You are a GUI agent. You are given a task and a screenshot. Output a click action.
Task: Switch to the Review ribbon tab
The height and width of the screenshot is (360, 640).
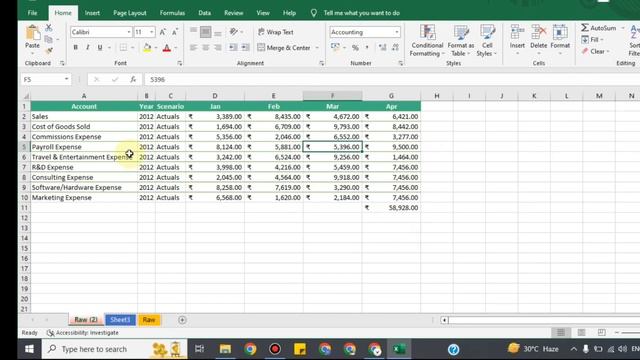pos(233,13)
